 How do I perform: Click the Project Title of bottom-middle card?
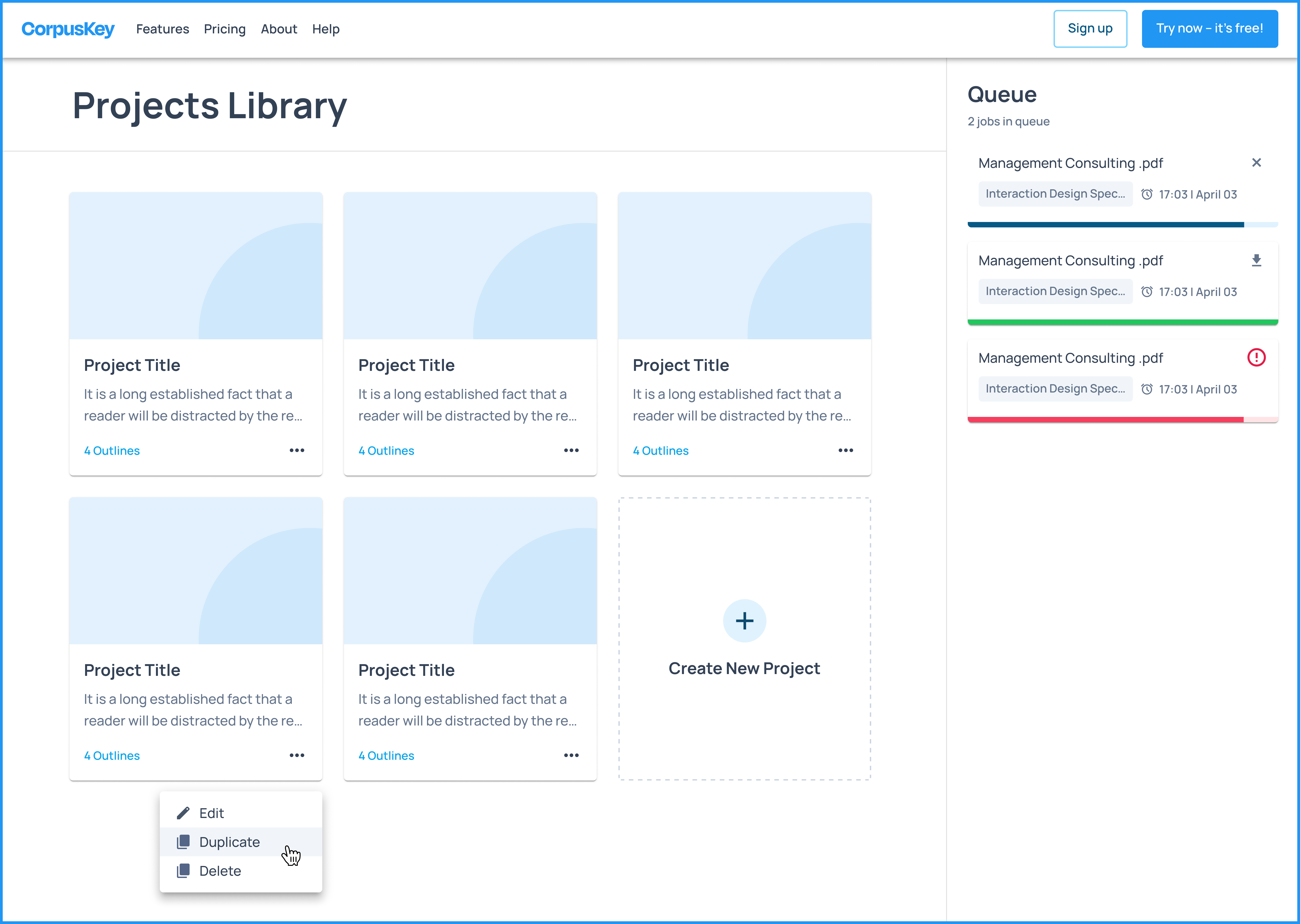[x=406, y=670]
